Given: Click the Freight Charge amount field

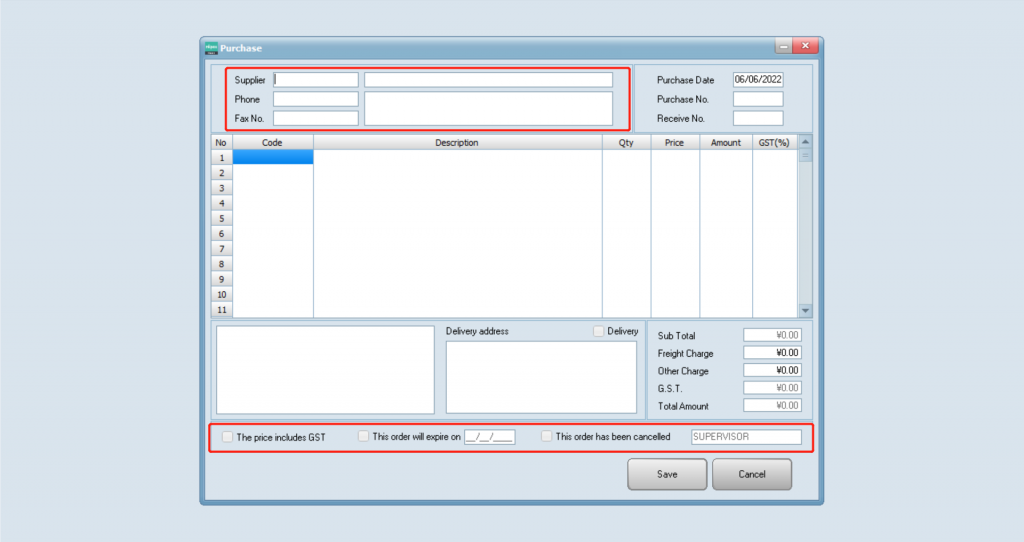Looking at the screenshot, I should tap(772, 353).
